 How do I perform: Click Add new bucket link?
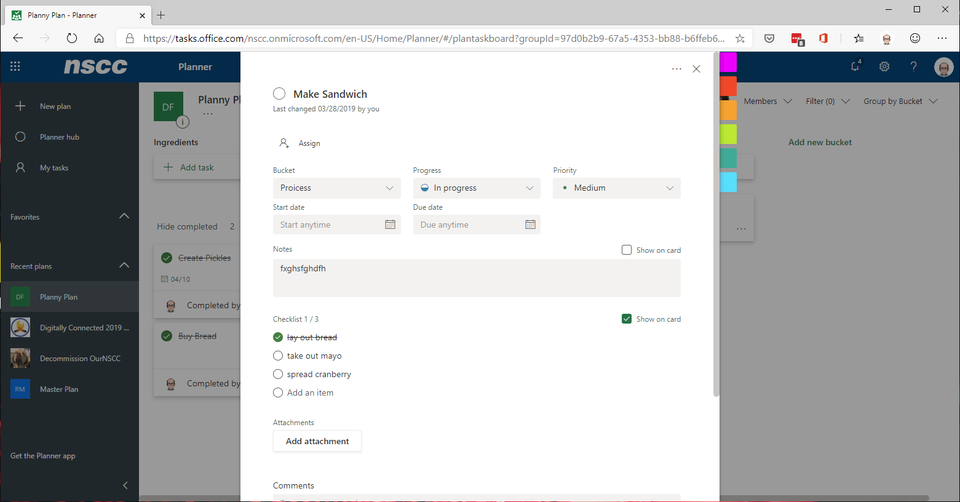[820, 142]
